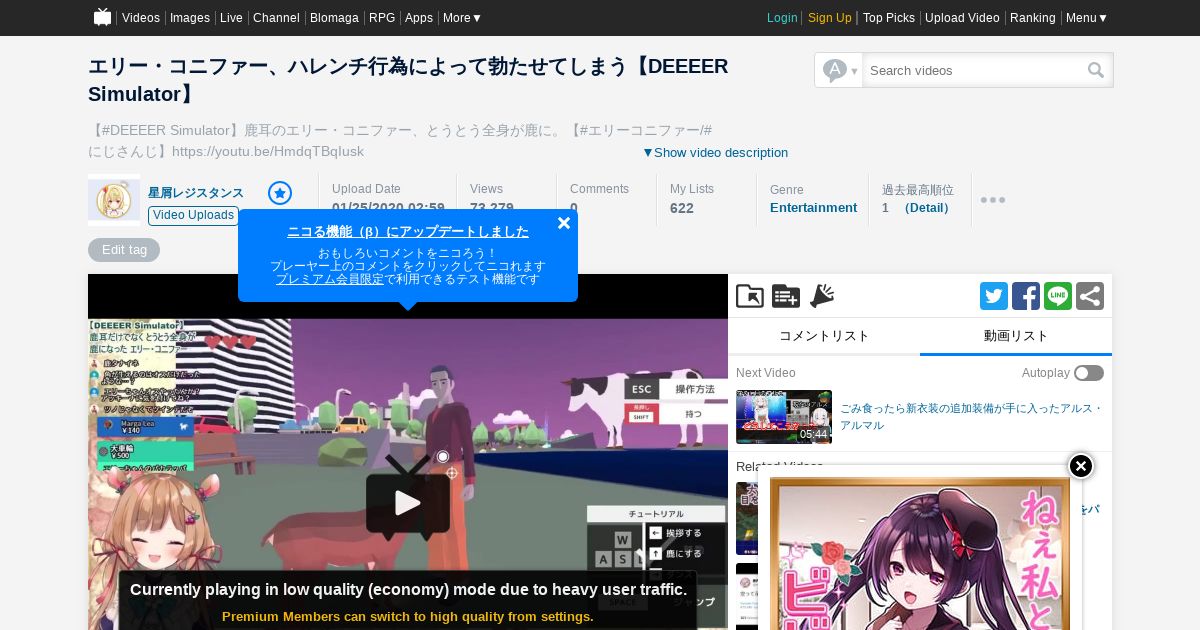Open the Channel menu item

(x=276, y=18)
